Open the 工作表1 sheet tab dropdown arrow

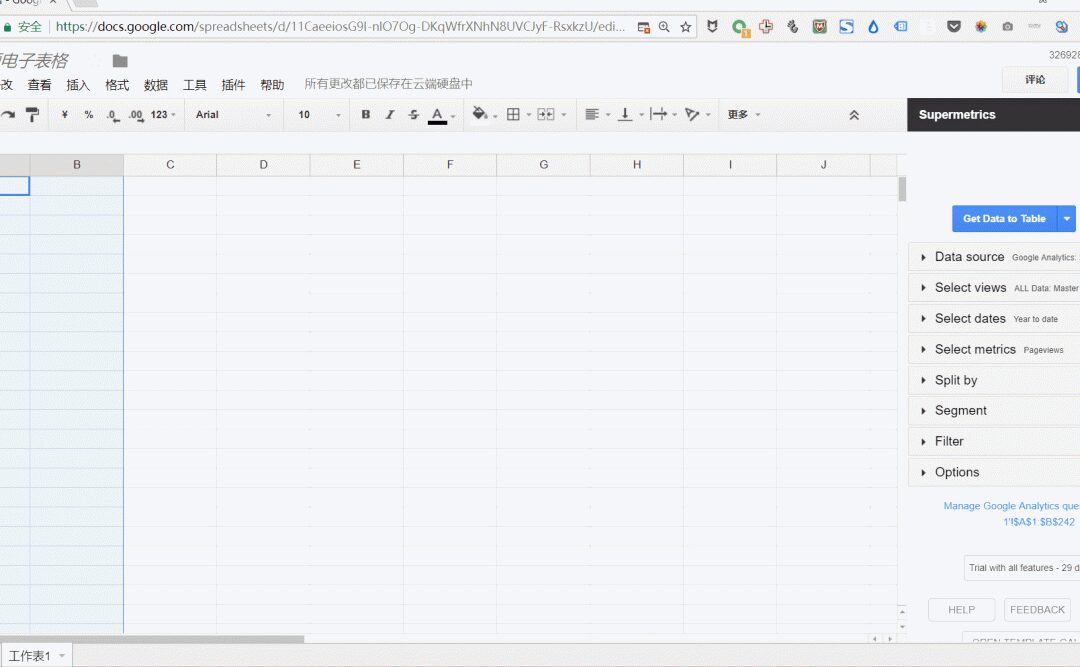pos(62,655)
